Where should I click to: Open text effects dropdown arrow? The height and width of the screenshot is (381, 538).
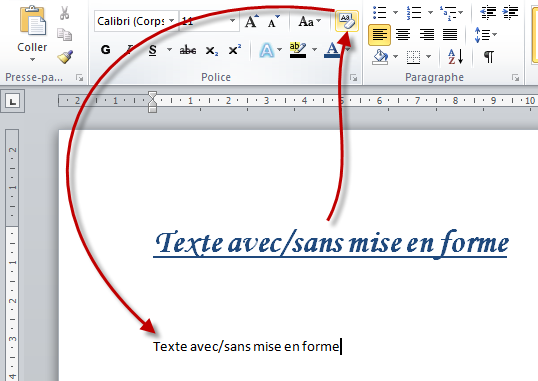click(280, 50)
